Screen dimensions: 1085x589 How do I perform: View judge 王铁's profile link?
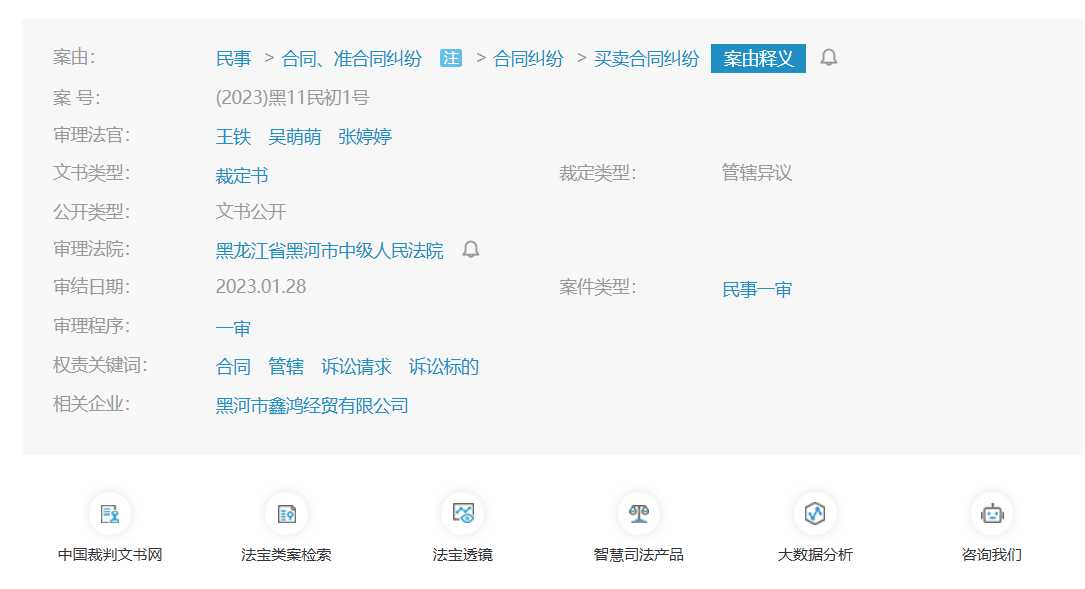pyautogui.click(x=234, y=137)
